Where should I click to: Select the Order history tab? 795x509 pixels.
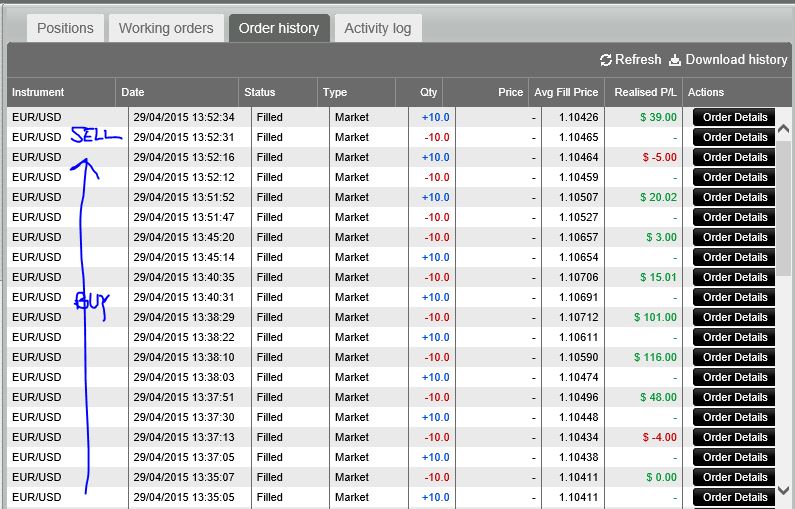pyautogui.click(x=279, y=28)
